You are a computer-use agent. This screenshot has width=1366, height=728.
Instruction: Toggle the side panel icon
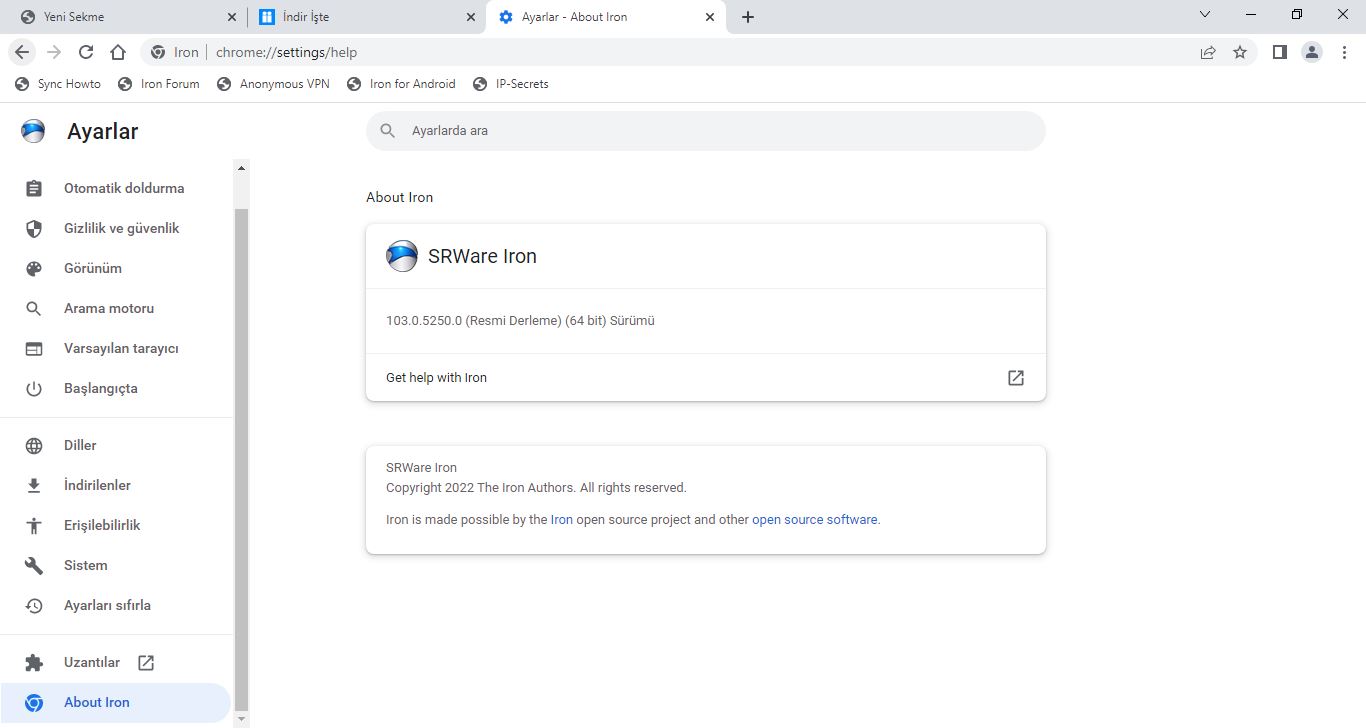[x=1279, y=52]
